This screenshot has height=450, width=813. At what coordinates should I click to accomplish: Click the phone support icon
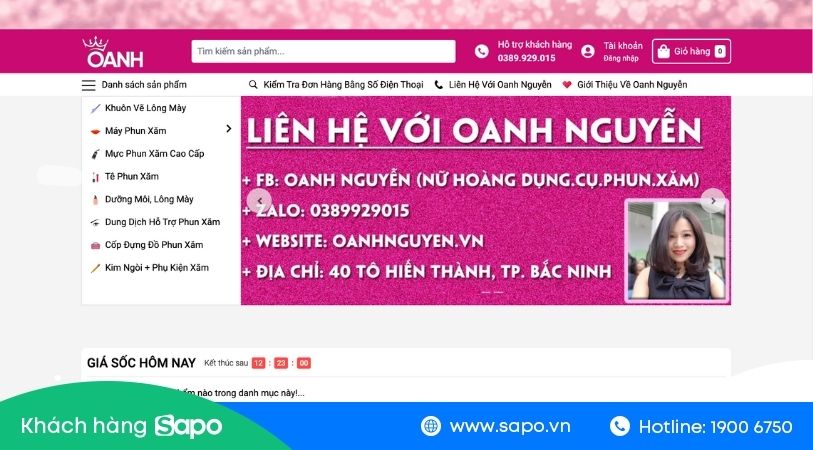(x=482, y=51)
